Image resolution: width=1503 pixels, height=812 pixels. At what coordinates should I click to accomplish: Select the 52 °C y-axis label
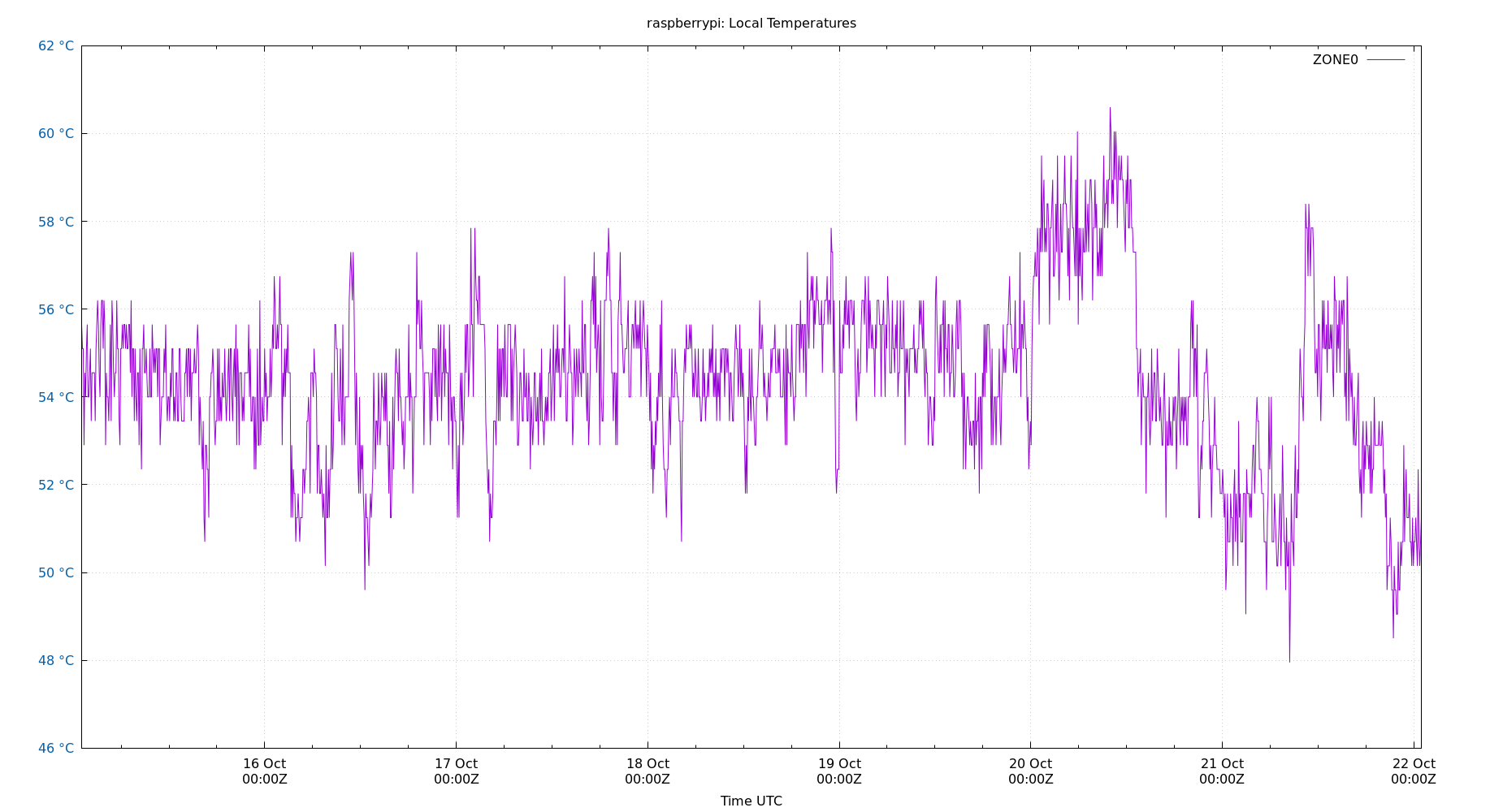pyautogui.click(x=56, y=485)
